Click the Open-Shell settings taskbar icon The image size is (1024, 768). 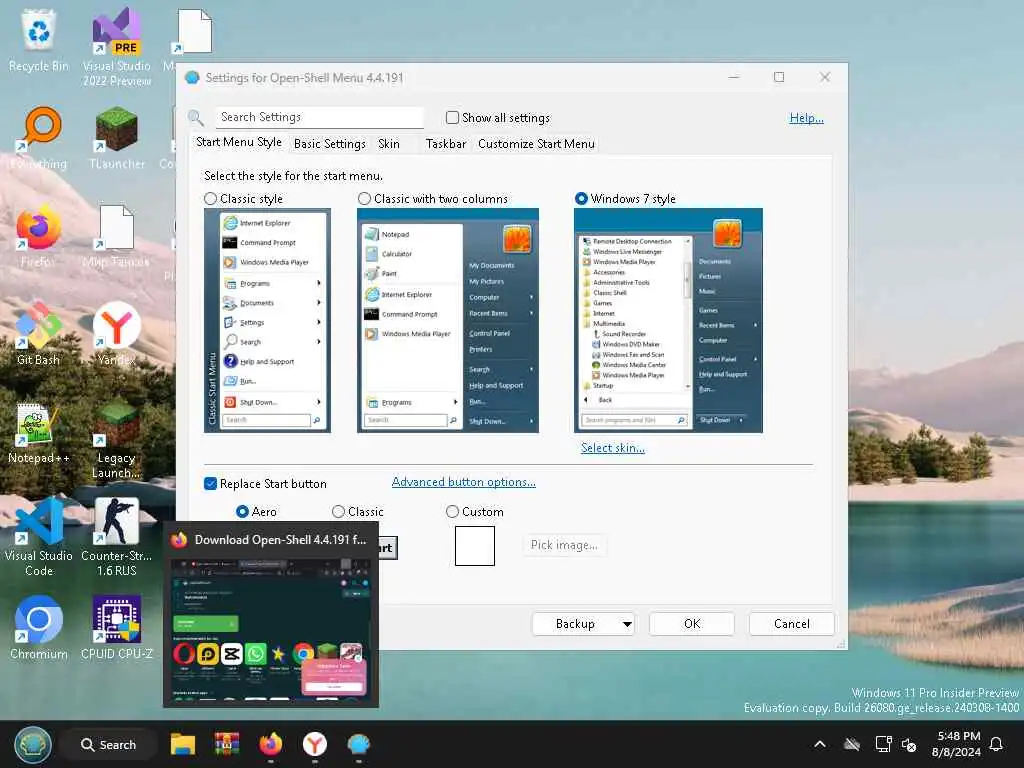tap(359, 744)
